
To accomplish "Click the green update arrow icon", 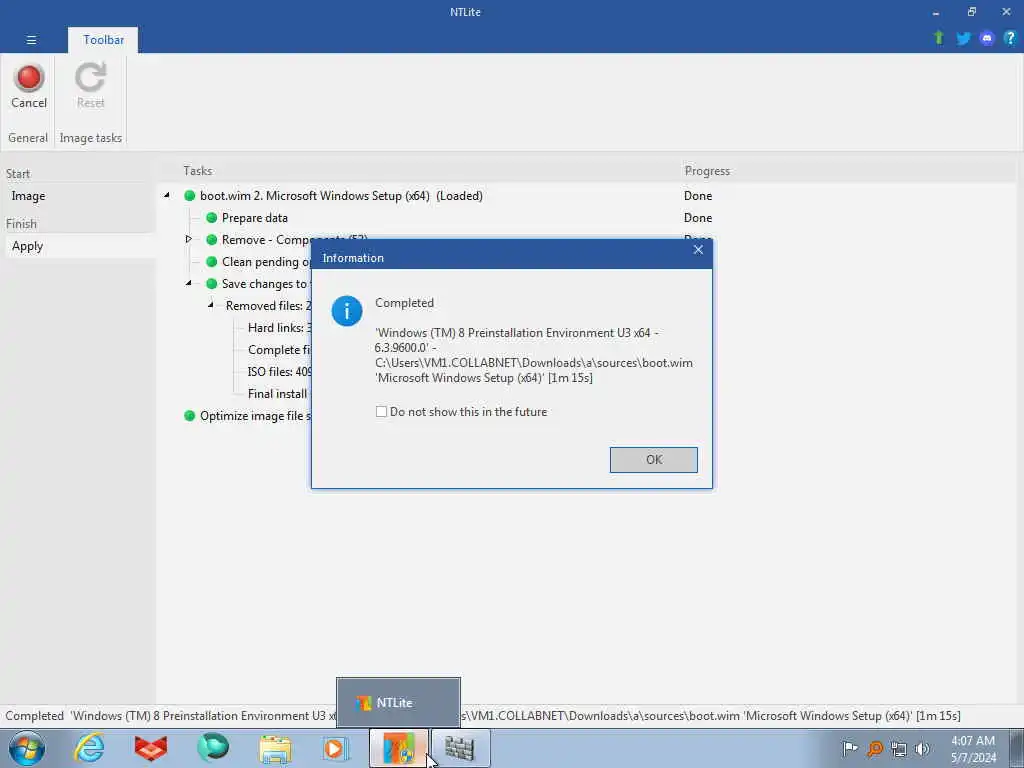I will [x=939, y=38].
